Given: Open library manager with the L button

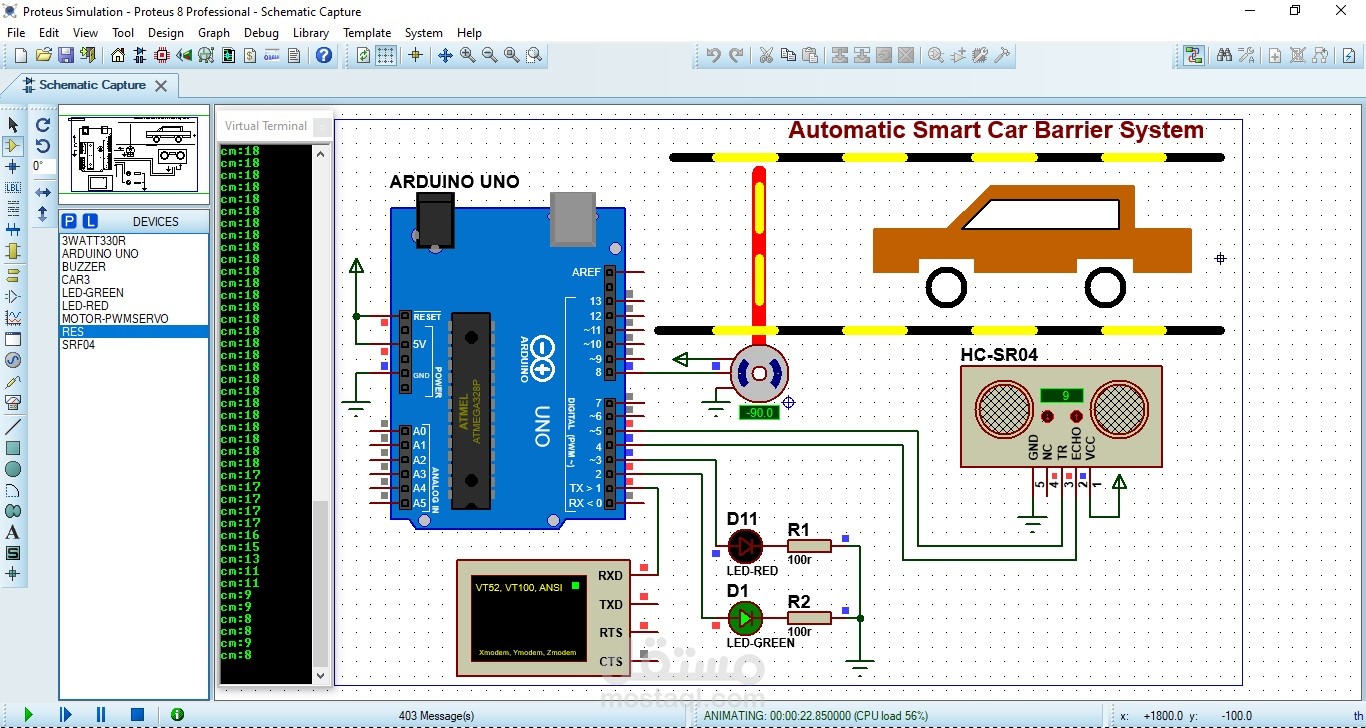Looking at the screenshot, I should pyautogui.click(x=90, y=221).
